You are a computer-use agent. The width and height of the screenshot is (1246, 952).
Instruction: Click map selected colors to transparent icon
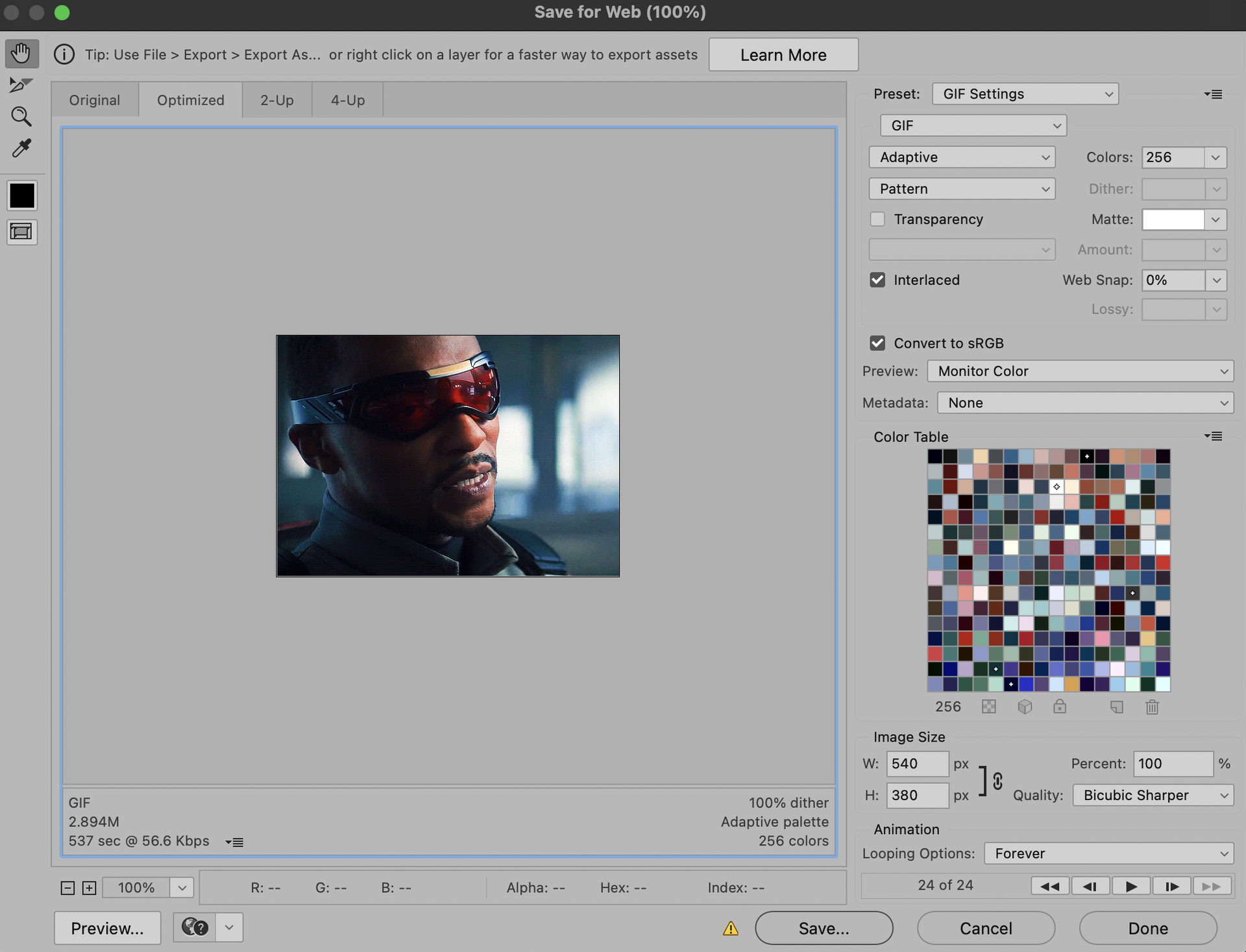[x=989, y=707]
